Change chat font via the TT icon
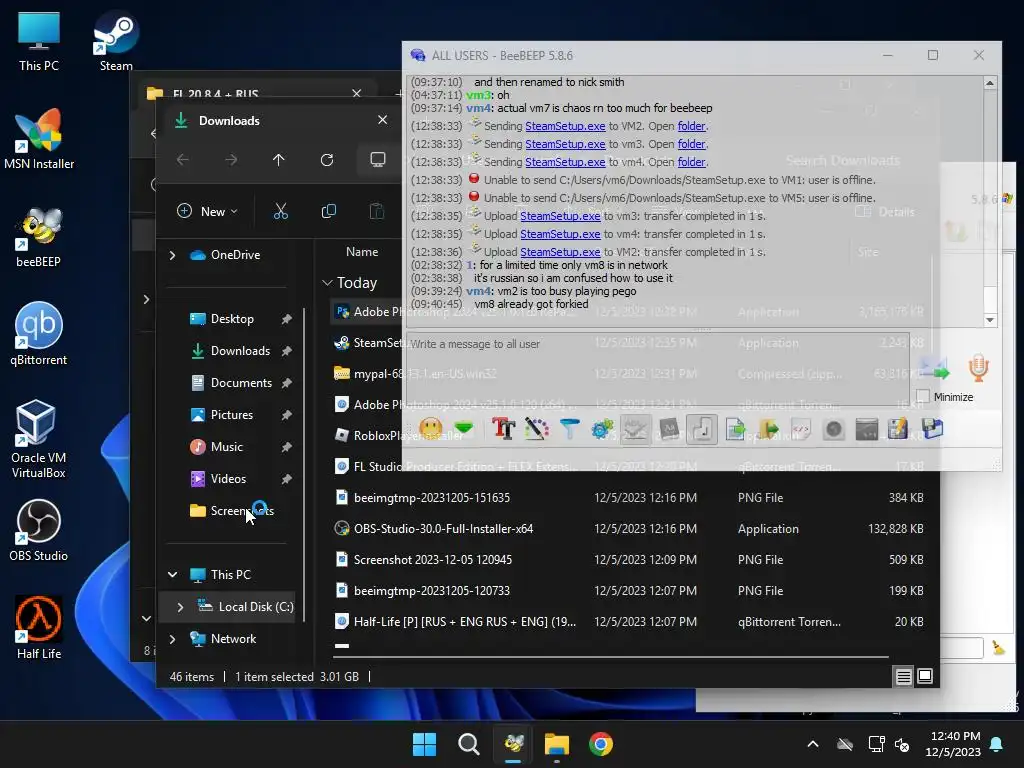 click(x=504, y=429)
